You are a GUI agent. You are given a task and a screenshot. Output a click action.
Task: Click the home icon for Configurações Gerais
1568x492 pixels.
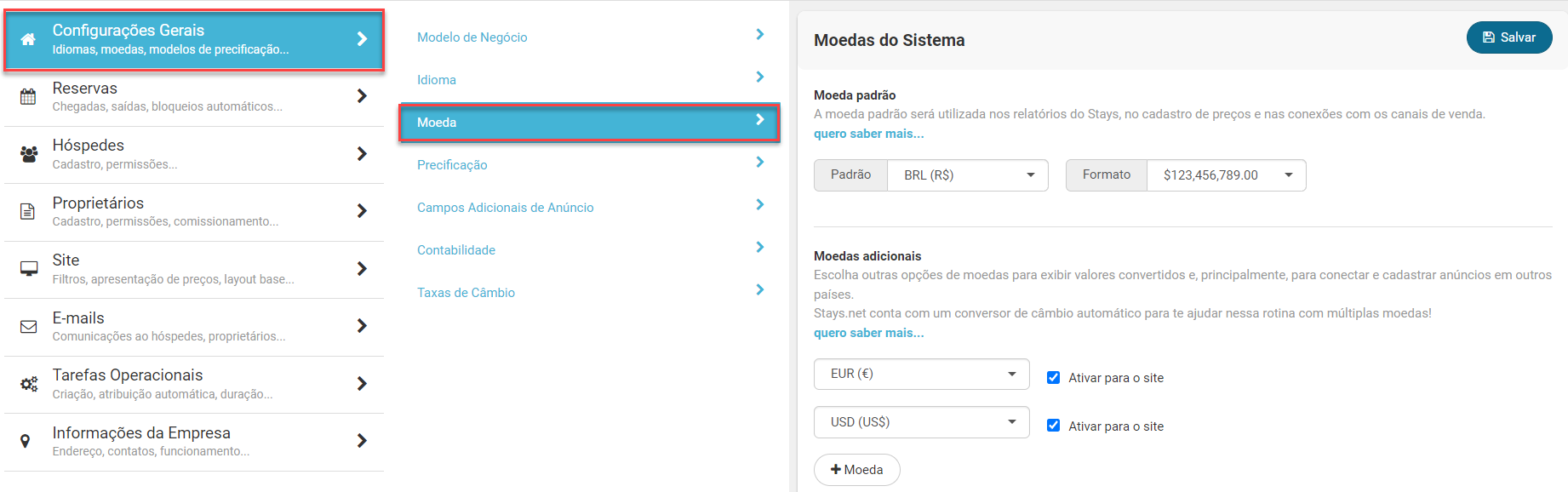click(28, 39)
